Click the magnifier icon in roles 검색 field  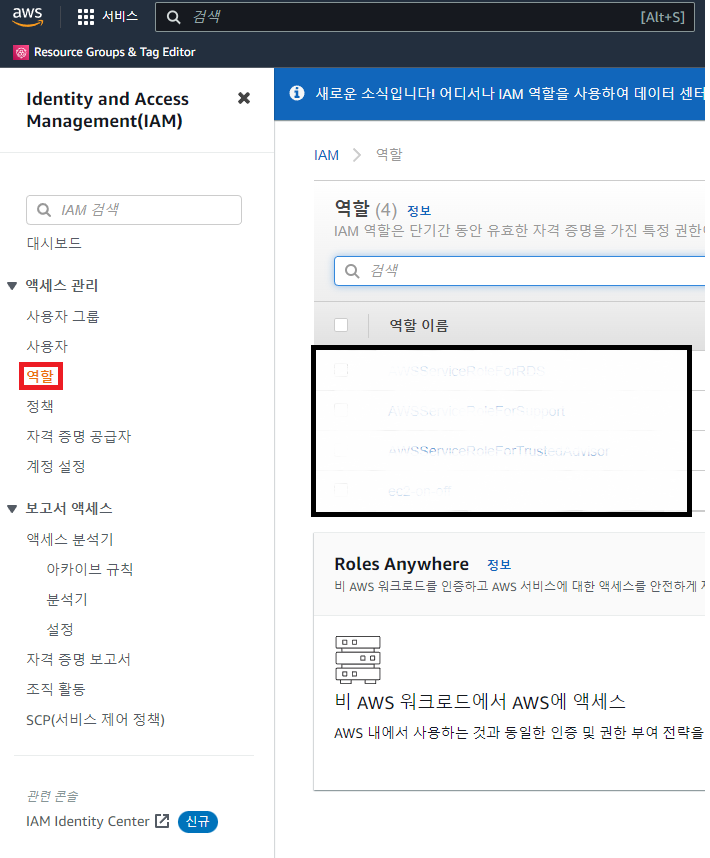click(352, 271)
